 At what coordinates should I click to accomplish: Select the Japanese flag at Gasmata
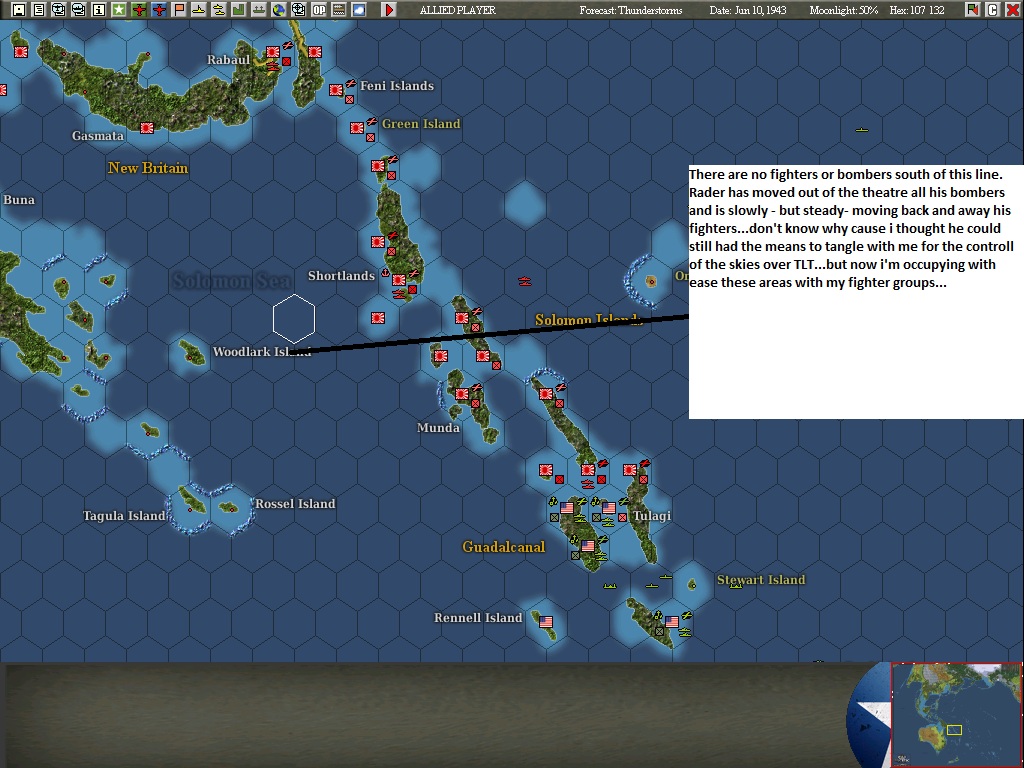click(x=147, y=128)
